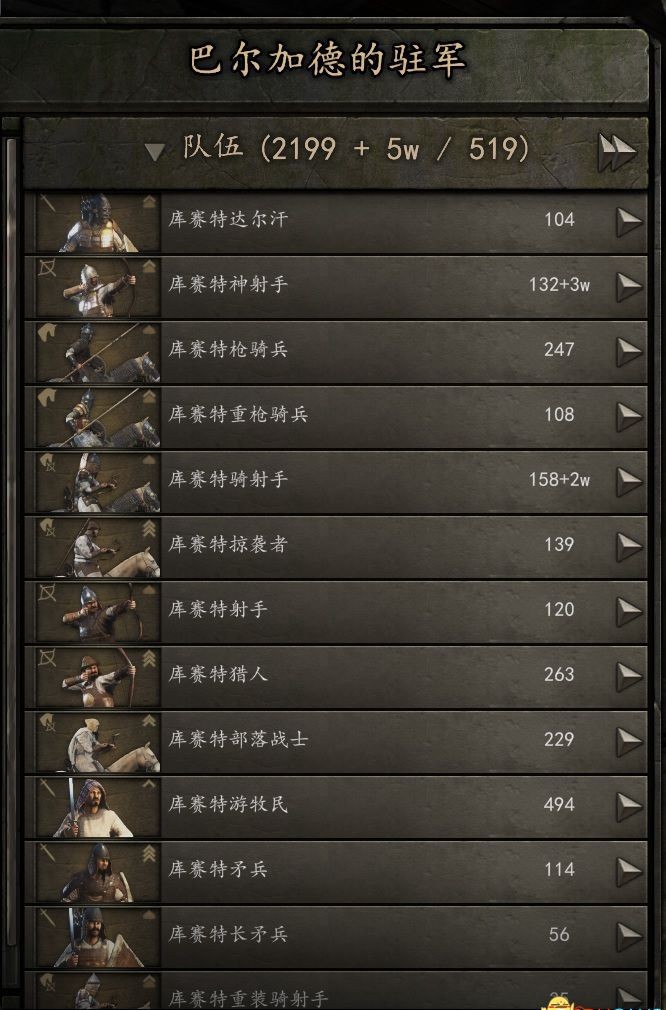The height and width of the screenshot is (1010, 666).
Task: Move 库赛特骑射手 using arrow icon
Action: coord(629,482)
